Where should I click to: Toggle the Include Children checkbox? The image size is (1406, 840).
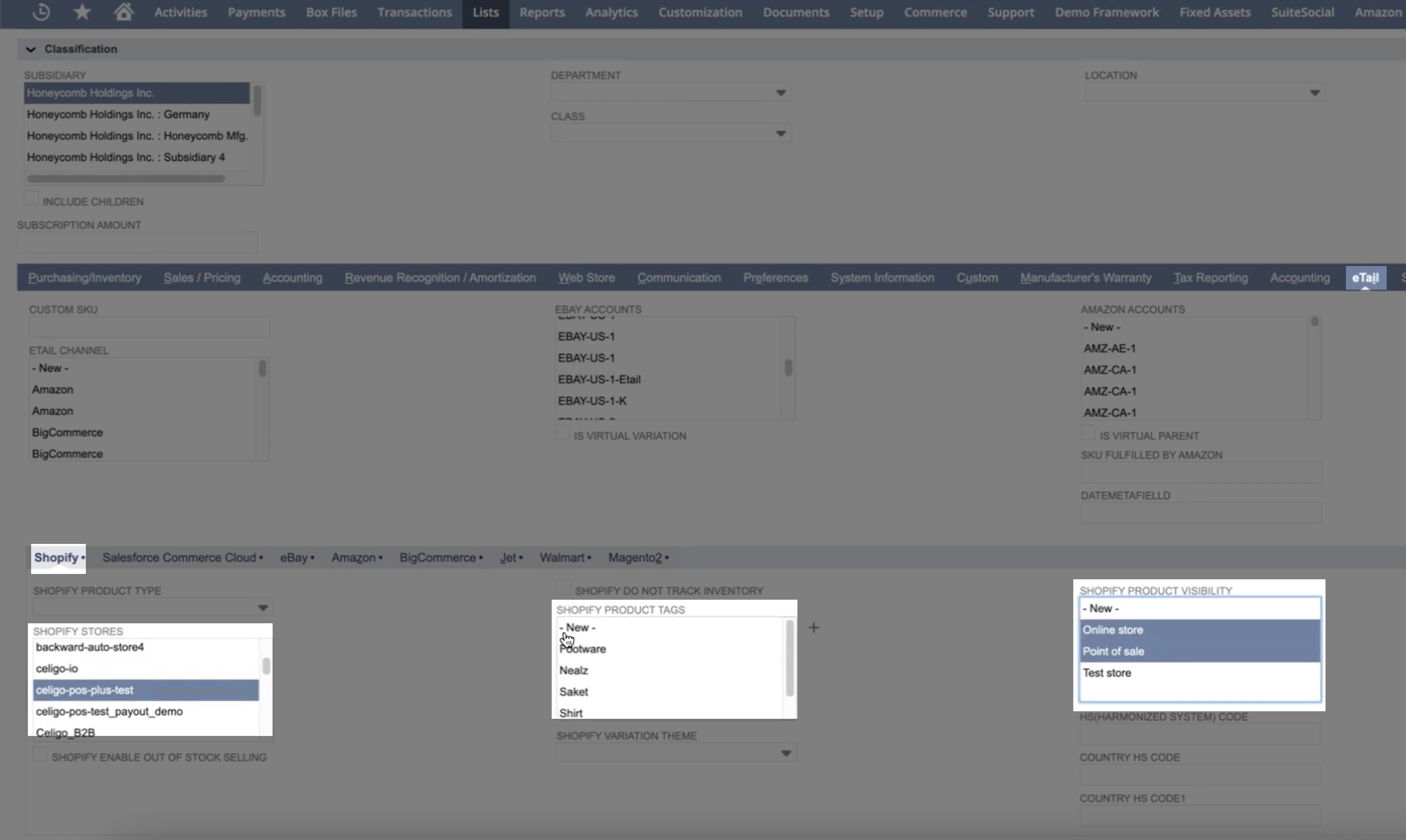pos(31,199)
